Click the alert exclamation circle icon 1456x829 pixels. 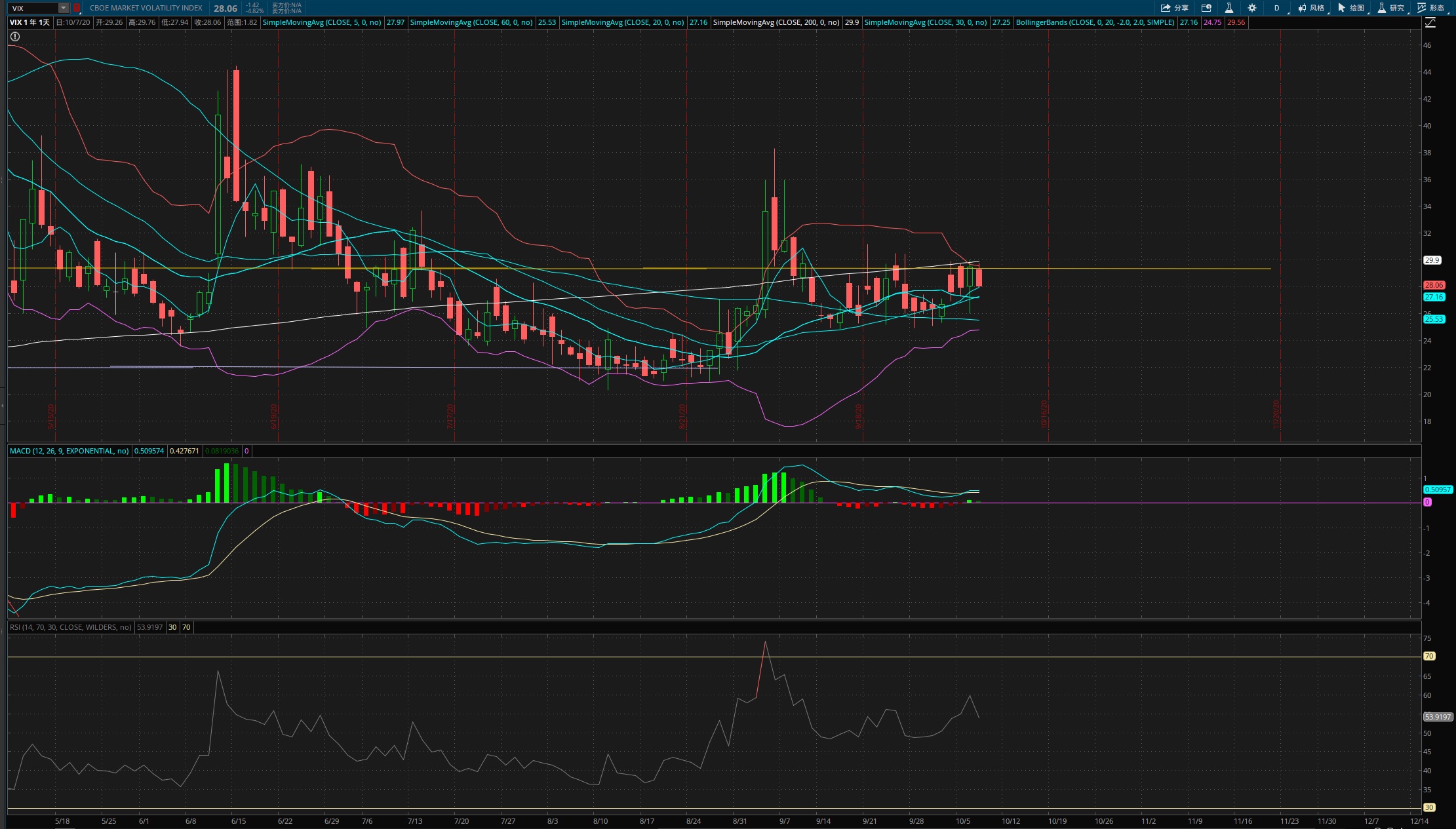[x=15, y=37]
